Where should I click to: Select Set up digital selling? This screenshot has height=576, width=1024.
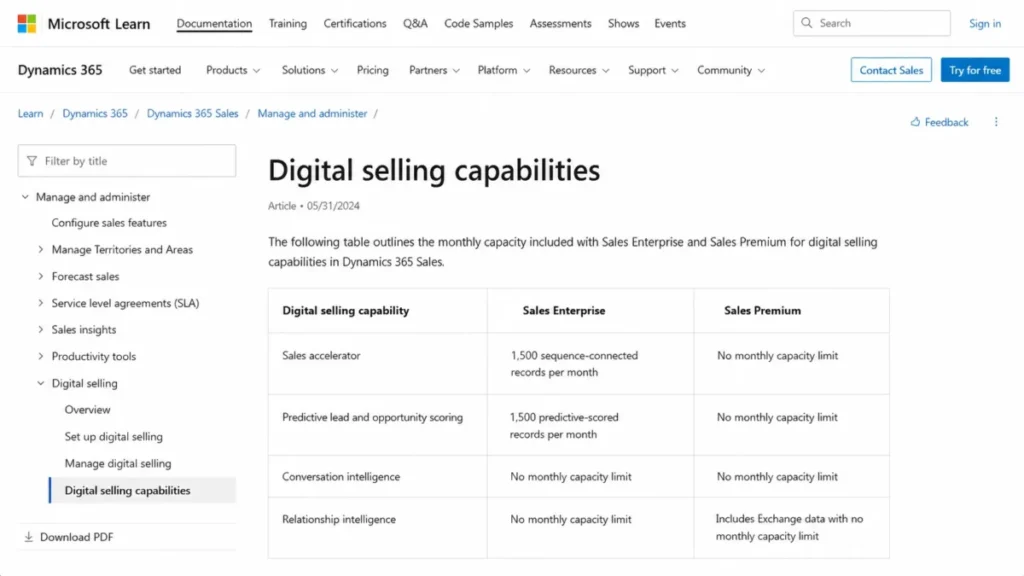pos(114,436)
